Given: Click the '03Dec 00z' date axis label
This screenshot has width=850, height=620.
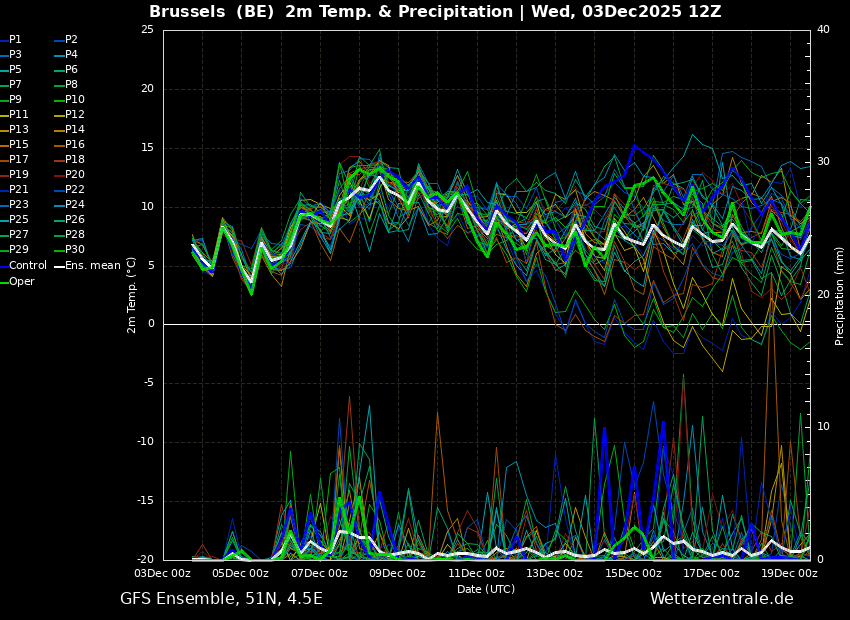Looking at the screenshot, I should pyautogui.click(x=163, y=573).
